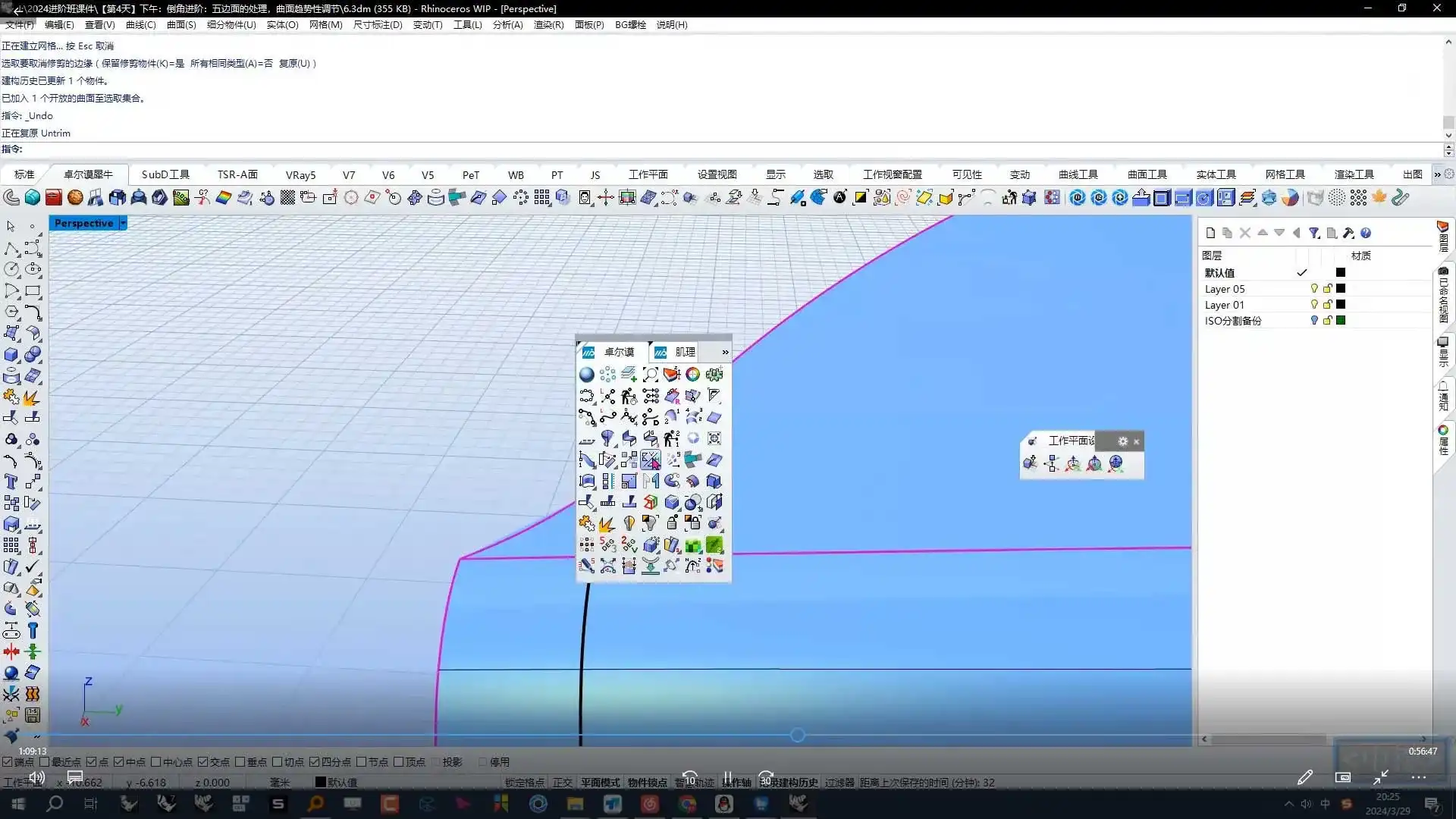The image size is (1456, 819).
Task: Close the 工作平面 floating toolbar
Action: coord(1136,441)
